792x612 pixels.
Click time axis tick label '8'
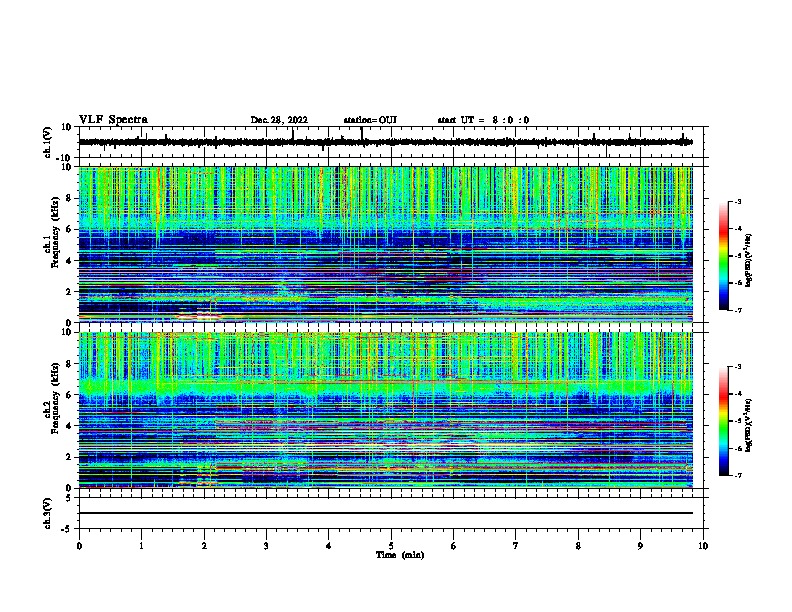point(578,546)
